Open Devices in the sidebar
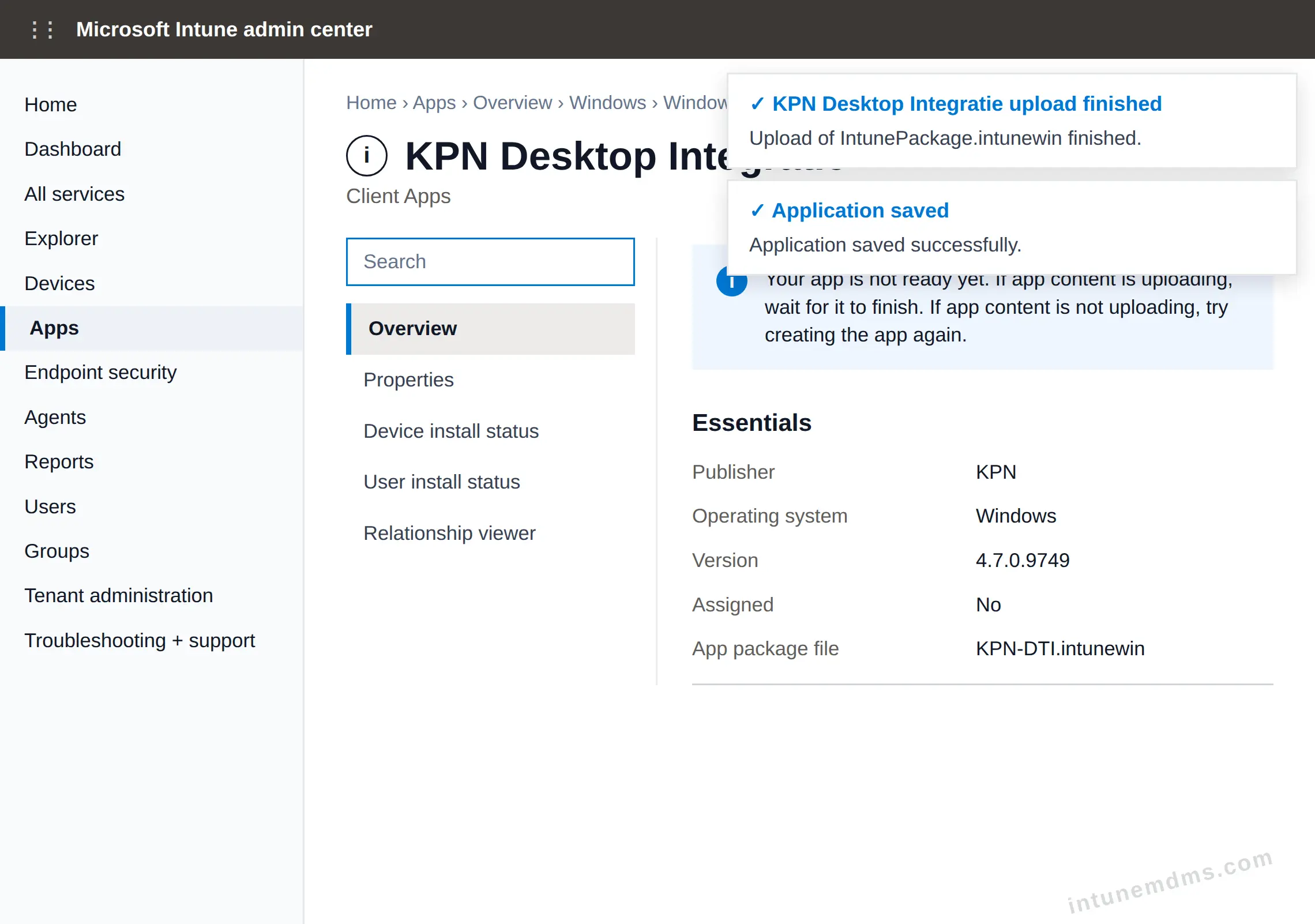 coord(152,284)
